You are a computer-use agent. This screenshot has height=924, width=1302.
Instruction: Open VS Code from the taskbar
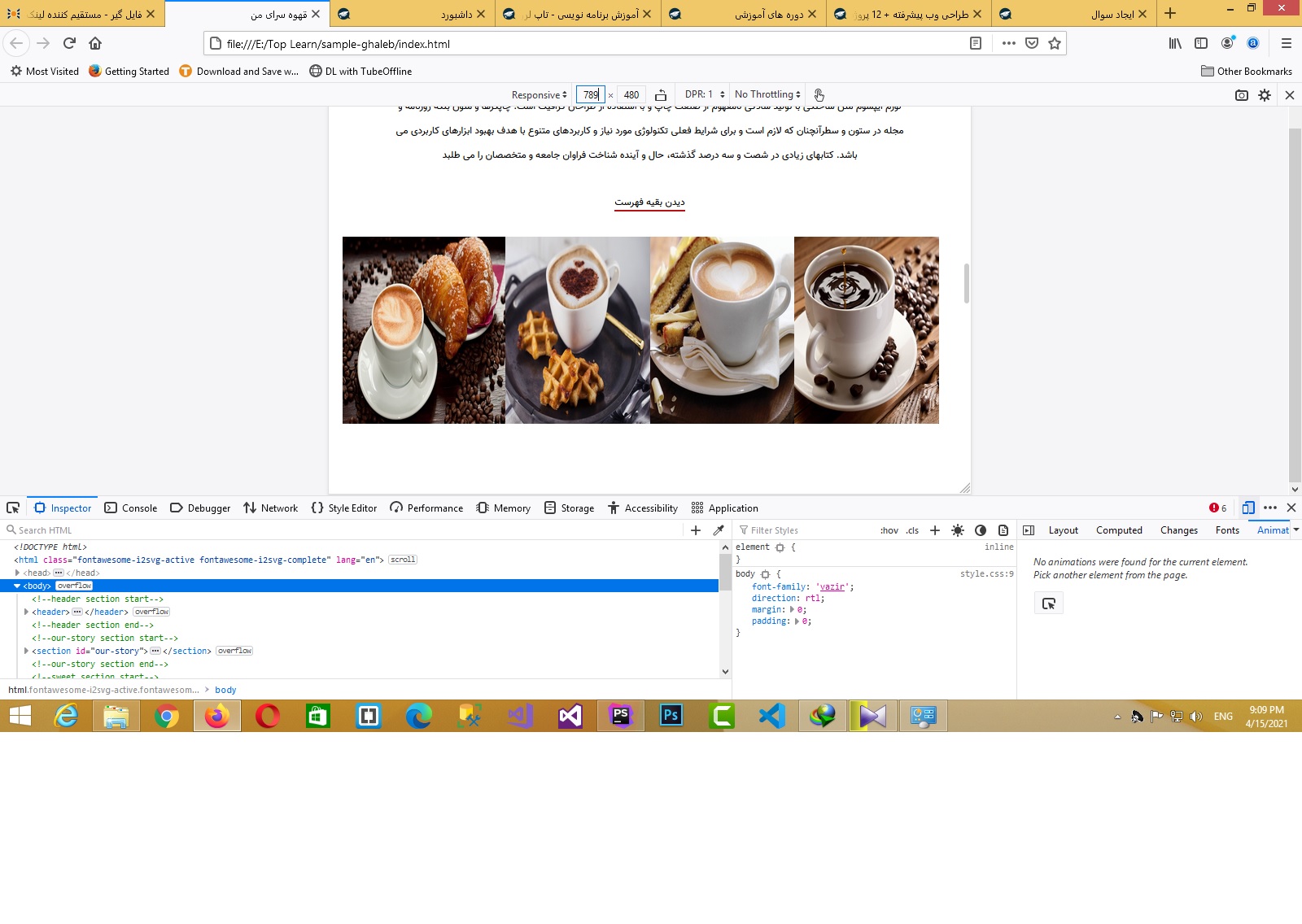pyautogui.click(x=771, y=716)
